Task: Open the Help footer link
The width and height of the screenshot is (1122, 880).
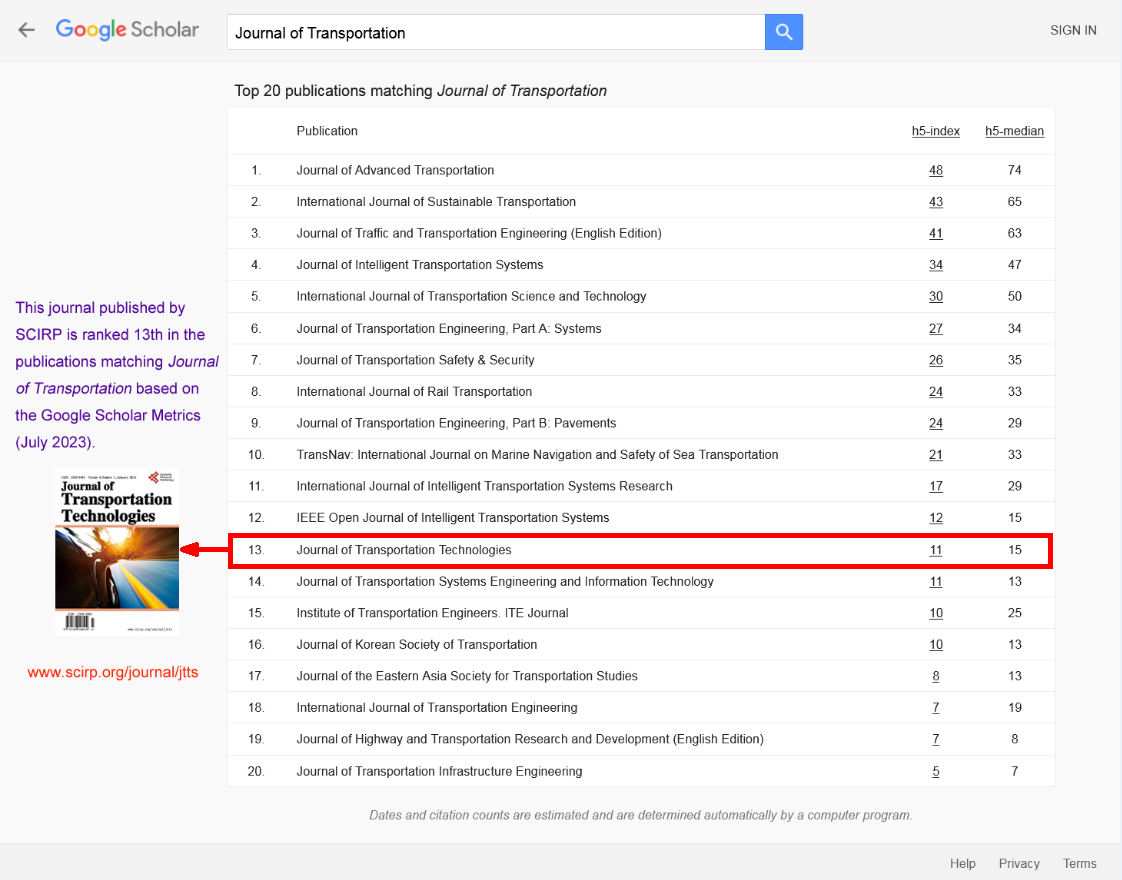Action: pyautogui.click(x=962, y=863)
